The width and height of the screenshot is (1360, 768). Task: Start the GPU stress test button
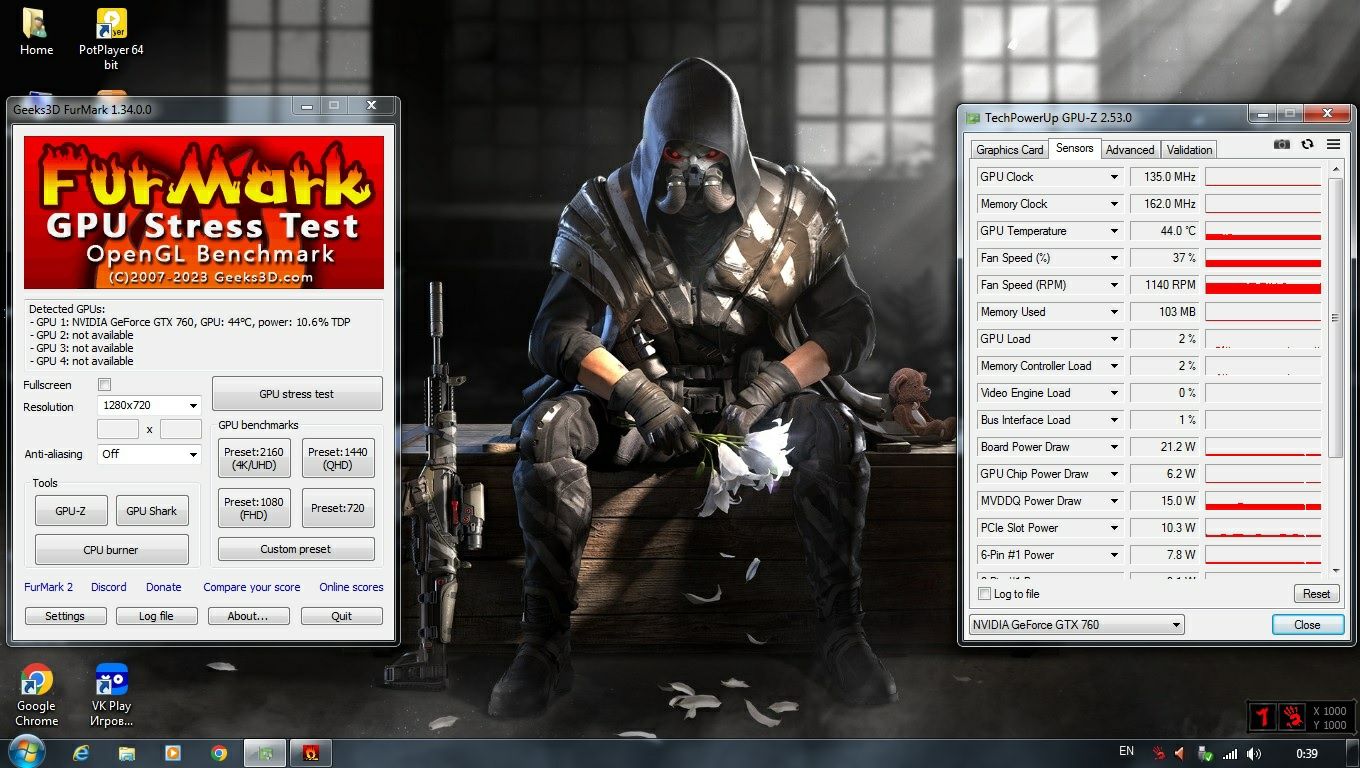297,394
